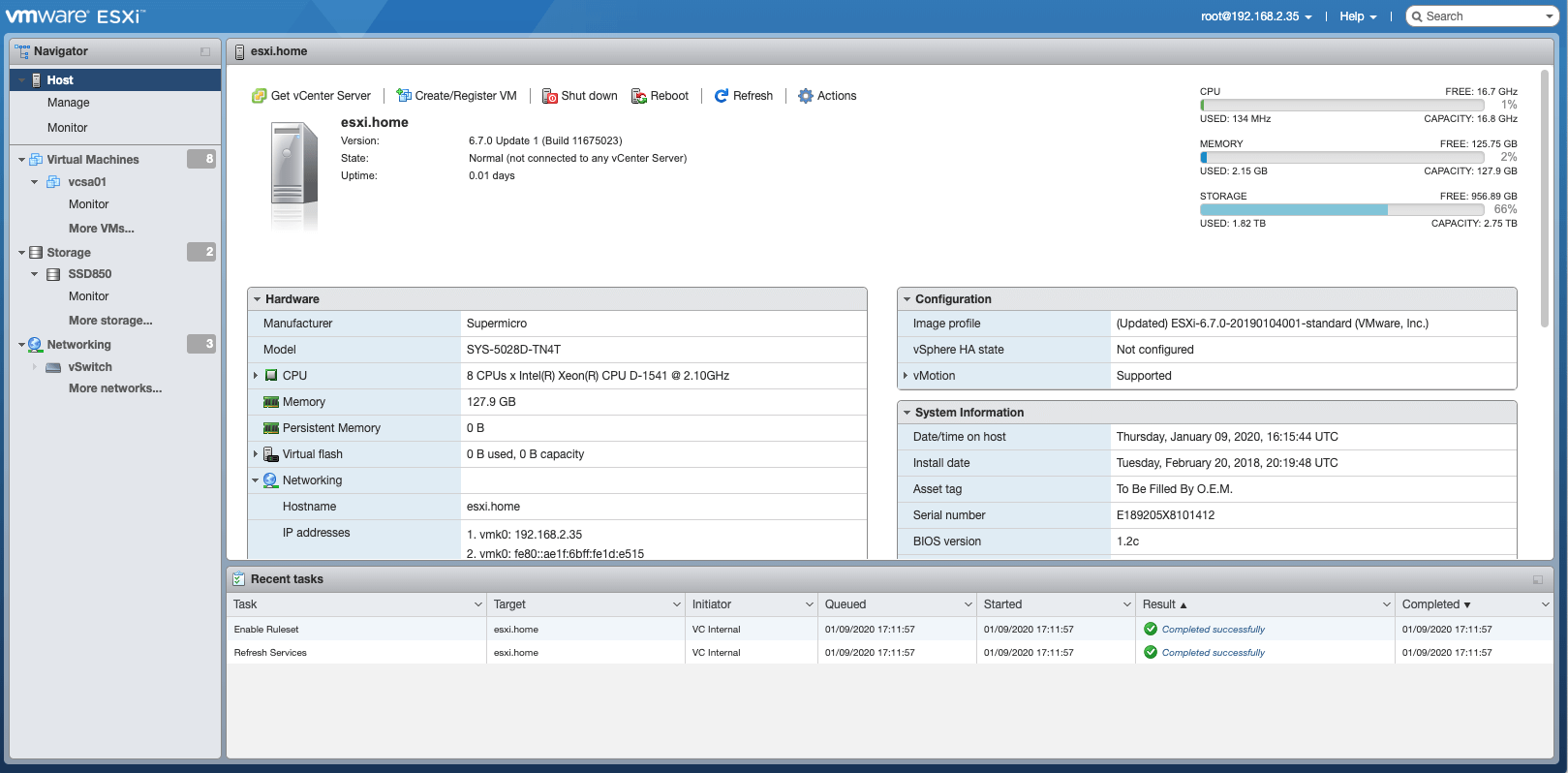Click the search magnifier icon
Viewport: 1568px width, 773px height.
(1417, 16)
